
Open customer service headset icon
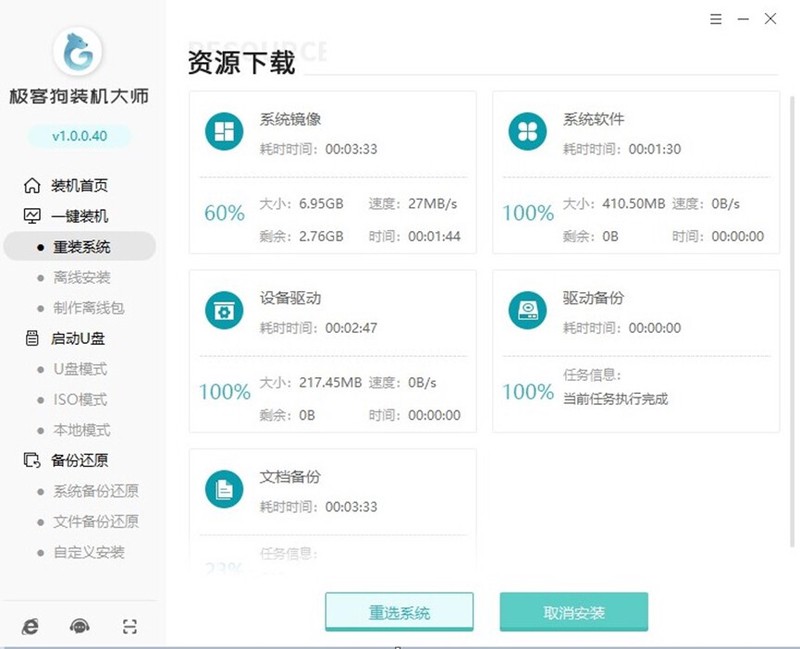(x=80, y=626)
